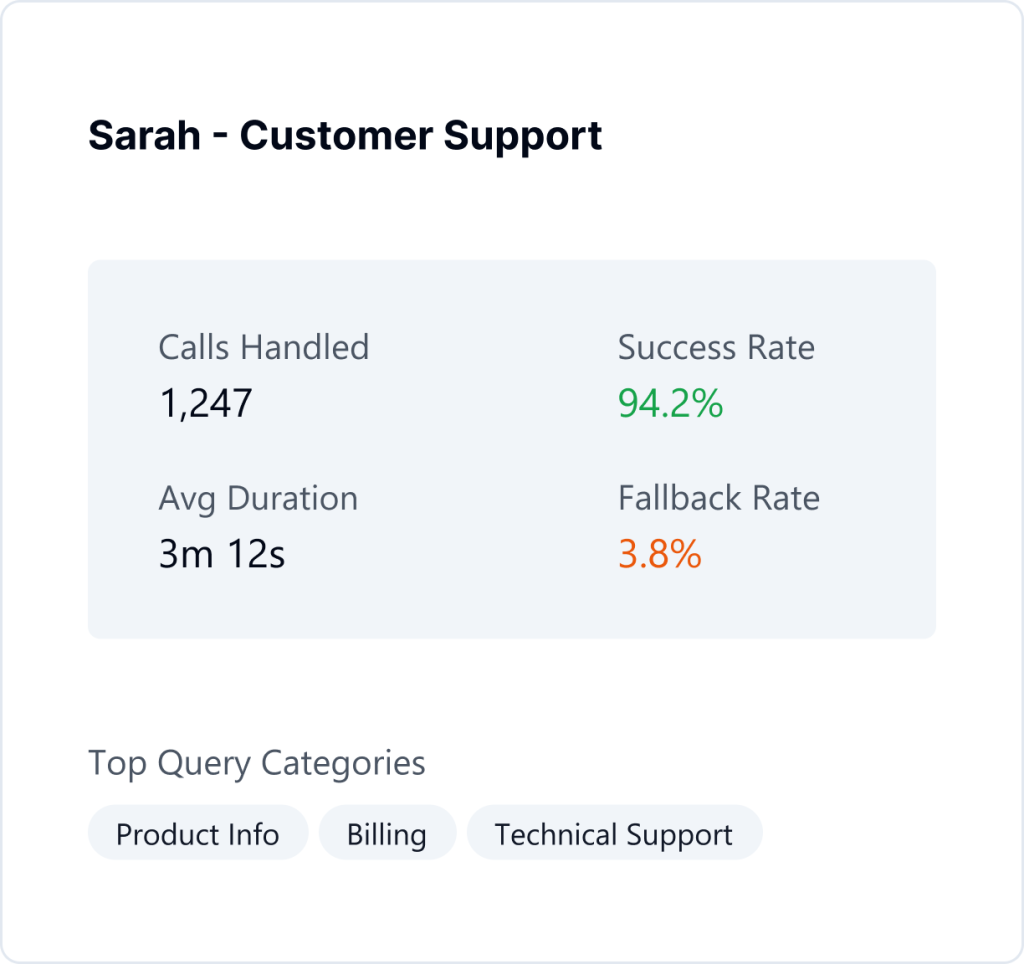The image size is (1024, 964).
Task: Open the Technical Support category tag
Action: (x=614, y=834)
